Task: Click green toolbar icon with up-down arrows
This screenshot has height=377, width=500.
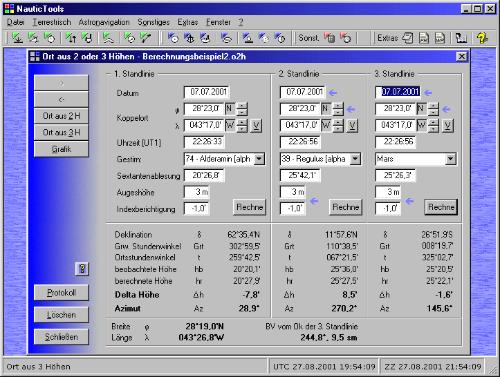Action: (x=71, y=38)
